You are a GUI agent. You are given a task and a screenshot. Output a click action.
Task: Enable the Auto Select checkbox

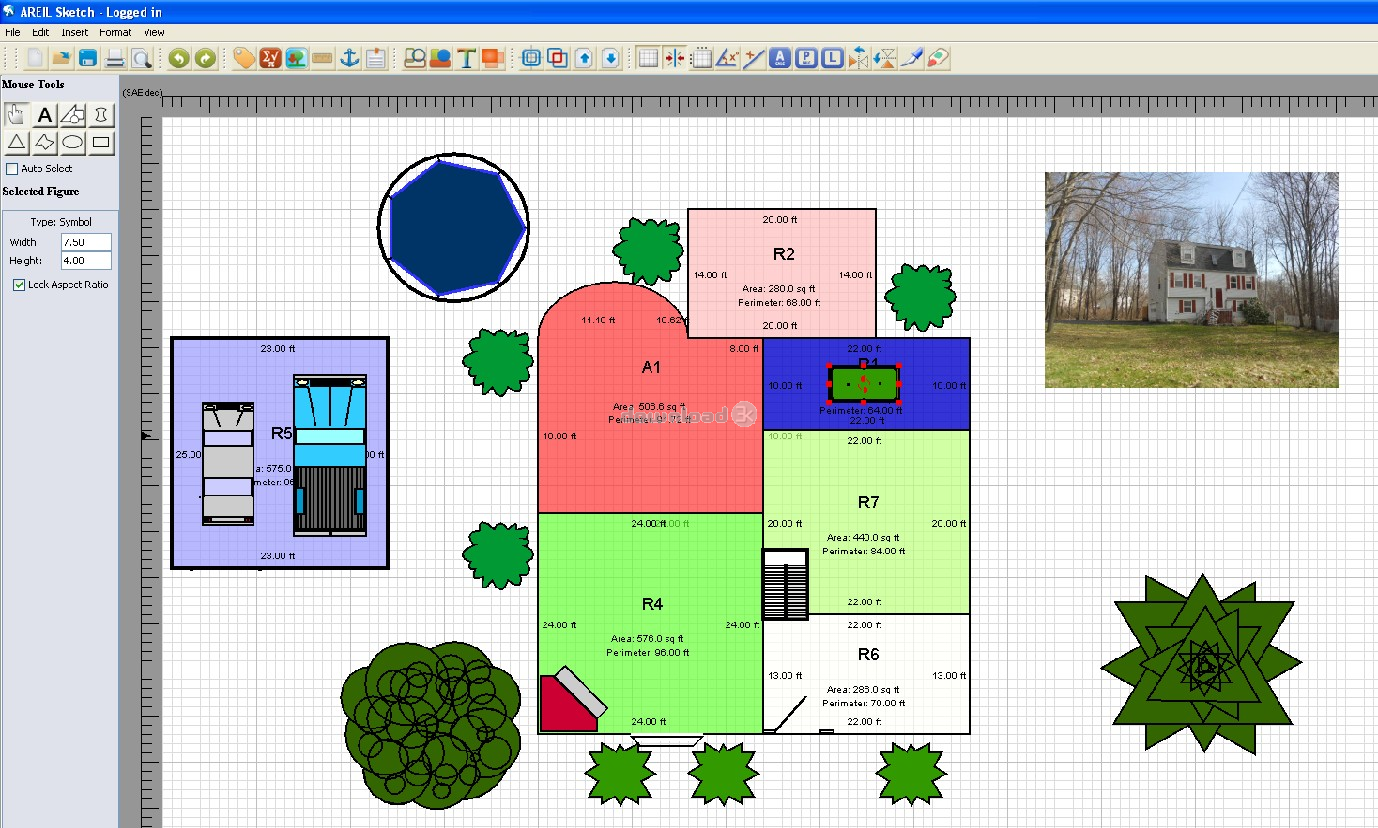[x=13, y=169]
